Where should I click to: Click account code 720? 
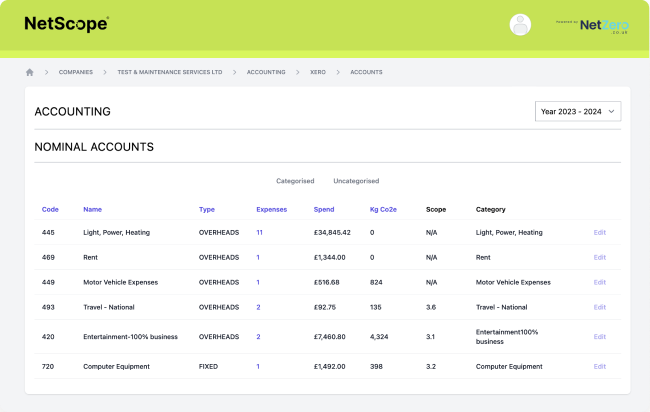[x=48, y=366]
